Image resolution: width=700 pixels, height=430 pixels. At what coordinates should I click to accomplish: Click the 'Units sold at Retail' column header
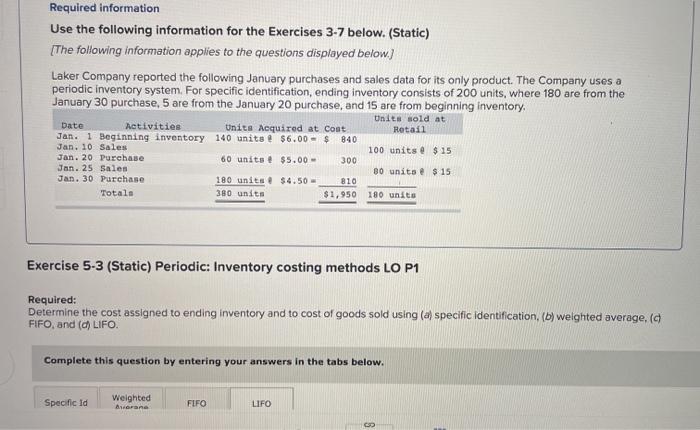tap(409, 124)
